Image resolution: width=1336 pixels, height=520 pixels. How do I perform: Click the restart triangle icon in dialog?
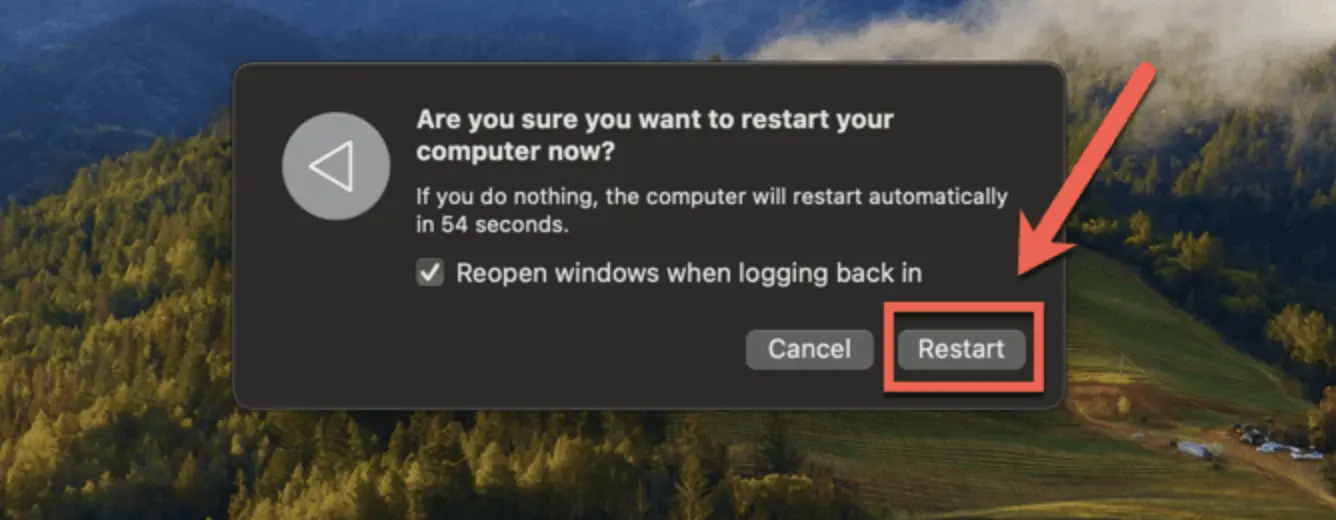(x=334, y=167)
